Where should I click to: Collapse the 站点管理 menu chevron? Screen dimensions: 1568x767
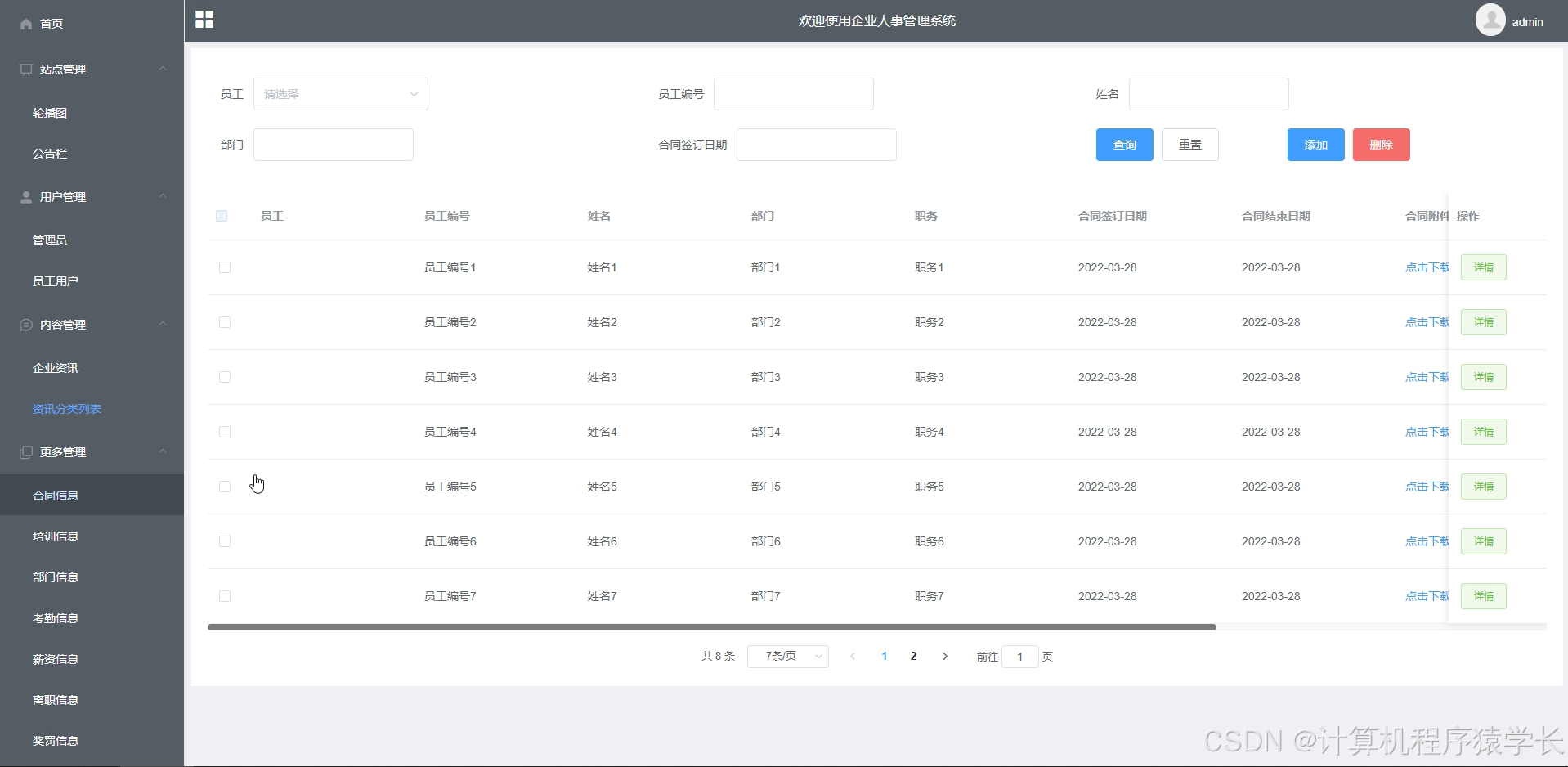(x=163, y=69)
